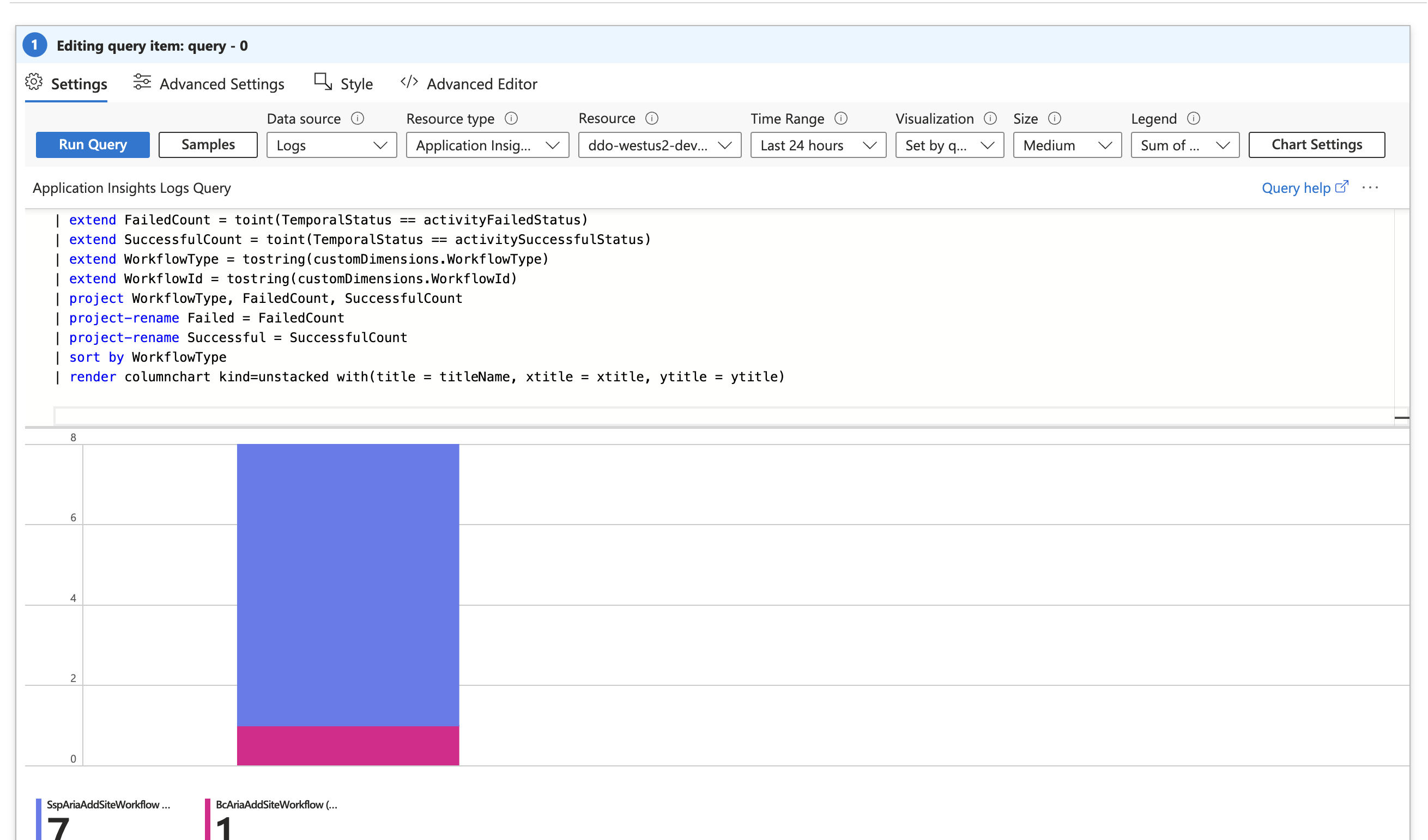Open the Data source Logs dropdown
This screenshot has height=840, width=1428.
coord(331,145)
